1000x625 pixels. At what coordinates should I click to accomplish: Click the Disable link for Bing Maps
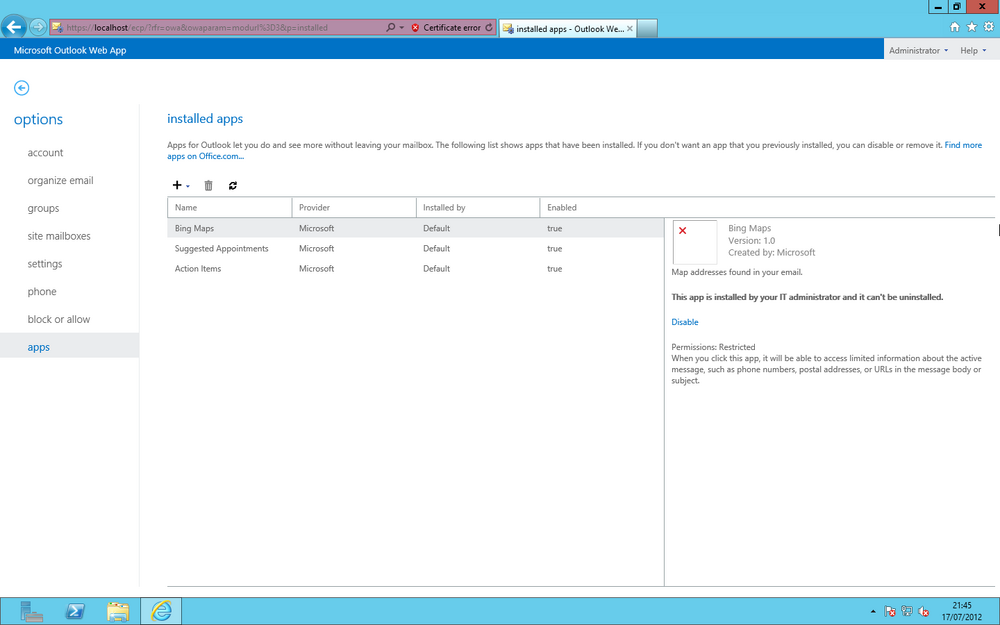pyautogui.click(x=685, y=322)
